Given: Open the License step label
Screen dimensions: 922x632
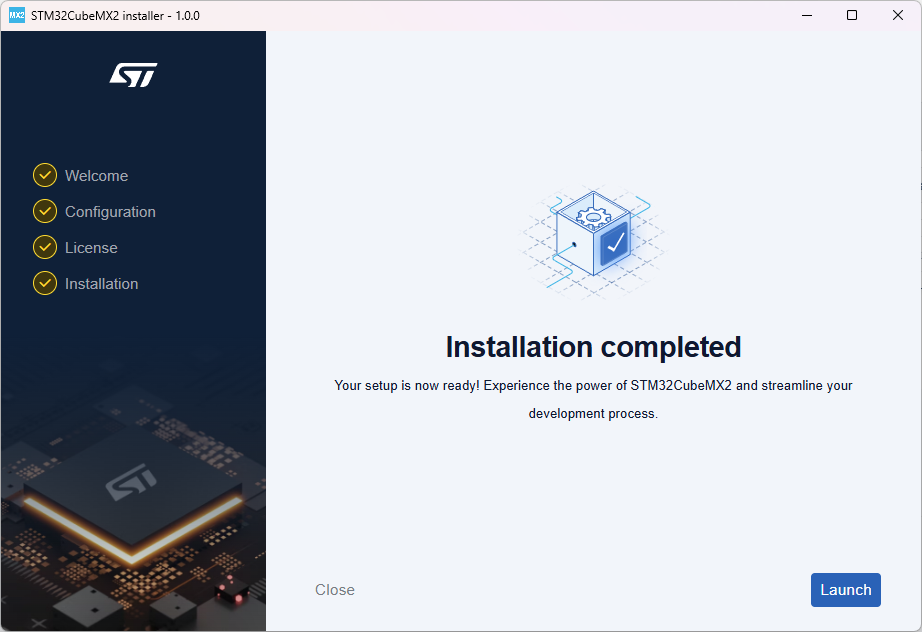Looking at the screenshot, I should pyautogui.click(x=91, y=248).
